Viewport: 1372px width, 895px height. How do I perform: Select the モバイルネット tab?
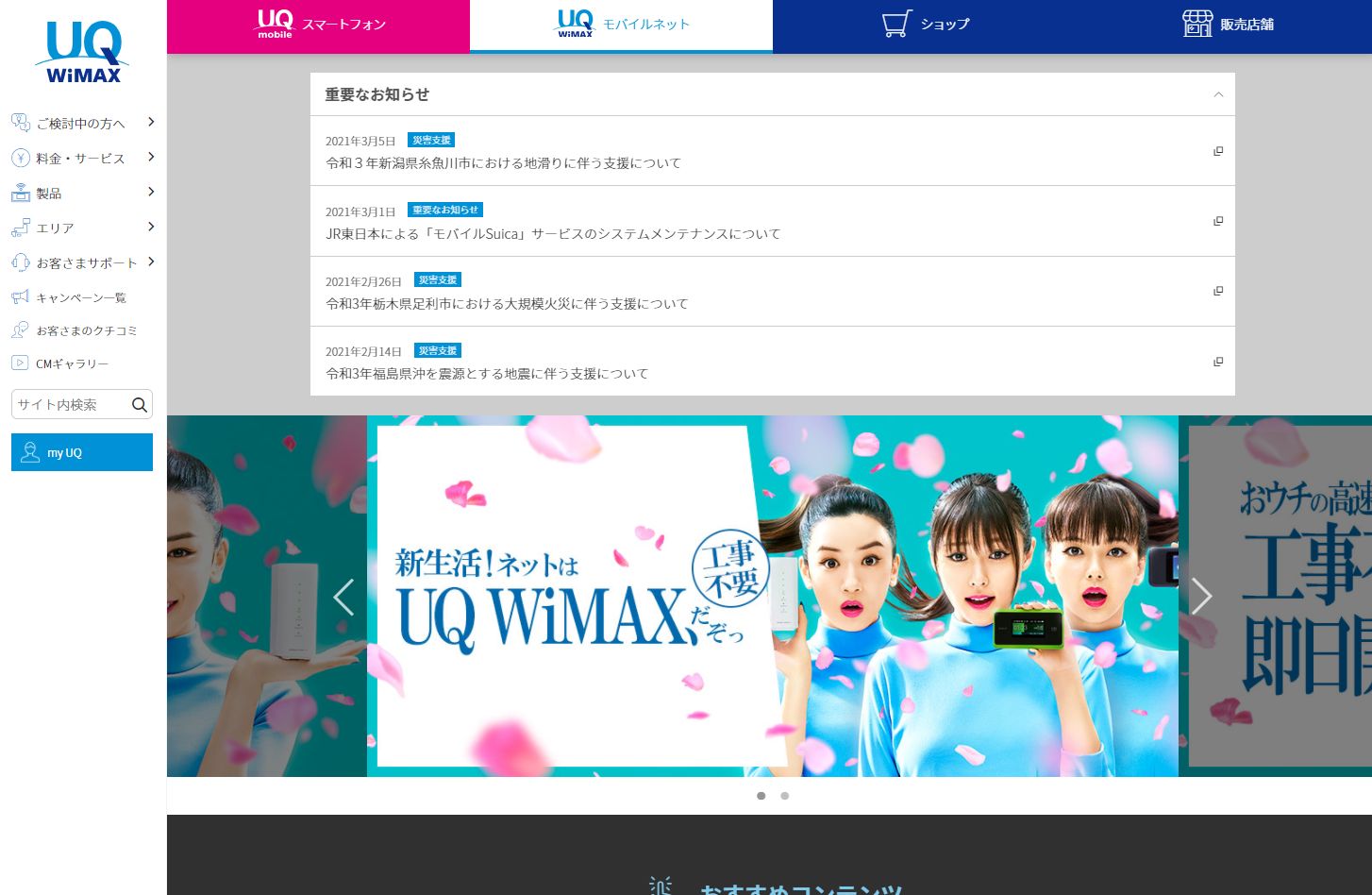[x=621, y=25]
